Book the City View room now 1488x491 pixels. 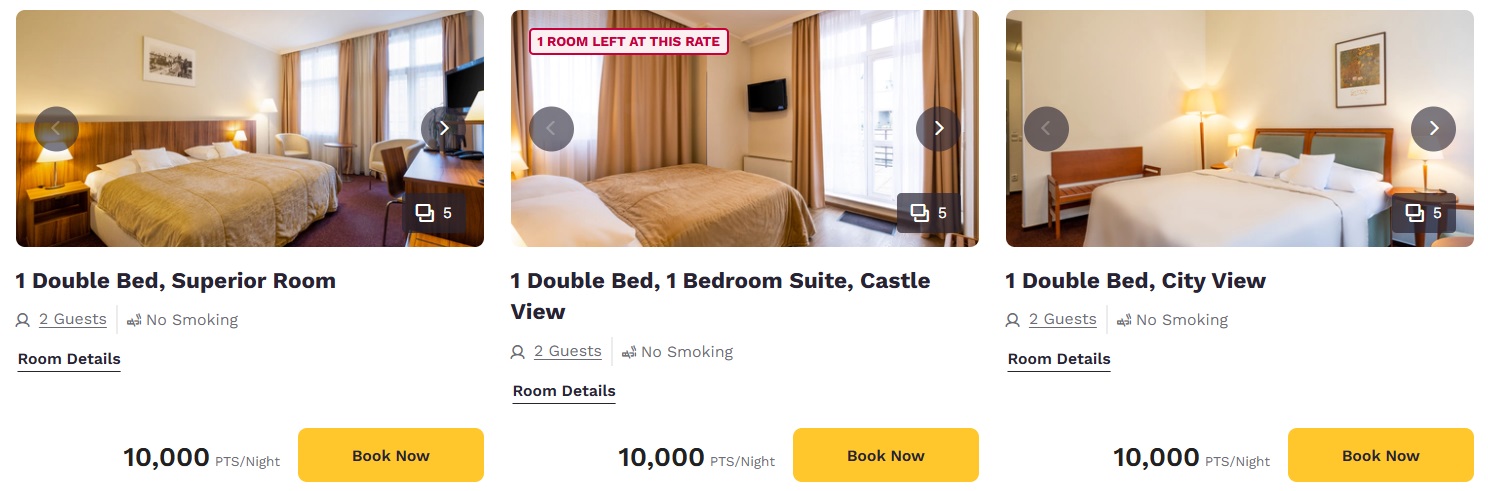(x=1381, y=455)
